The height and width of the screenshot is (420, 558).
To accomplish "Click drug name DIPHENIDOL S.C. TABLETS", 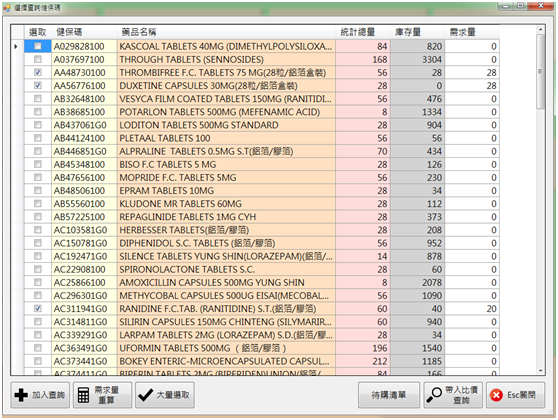I will coord(226,243).
